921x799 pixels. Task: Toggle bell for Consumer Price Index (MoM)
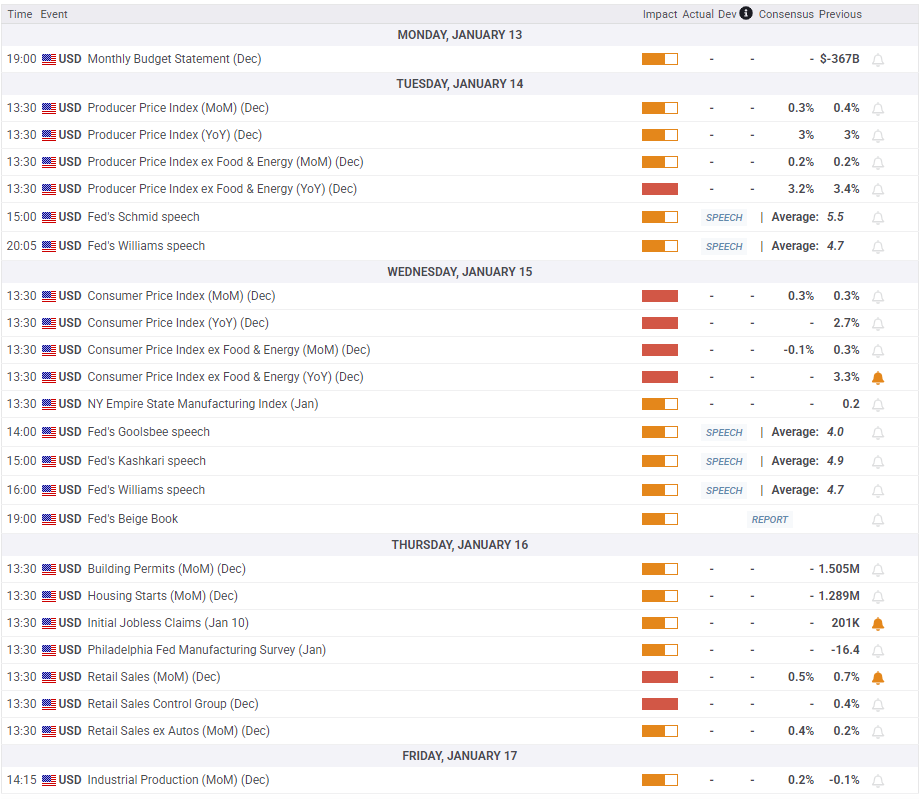click(x=878, y=297)
